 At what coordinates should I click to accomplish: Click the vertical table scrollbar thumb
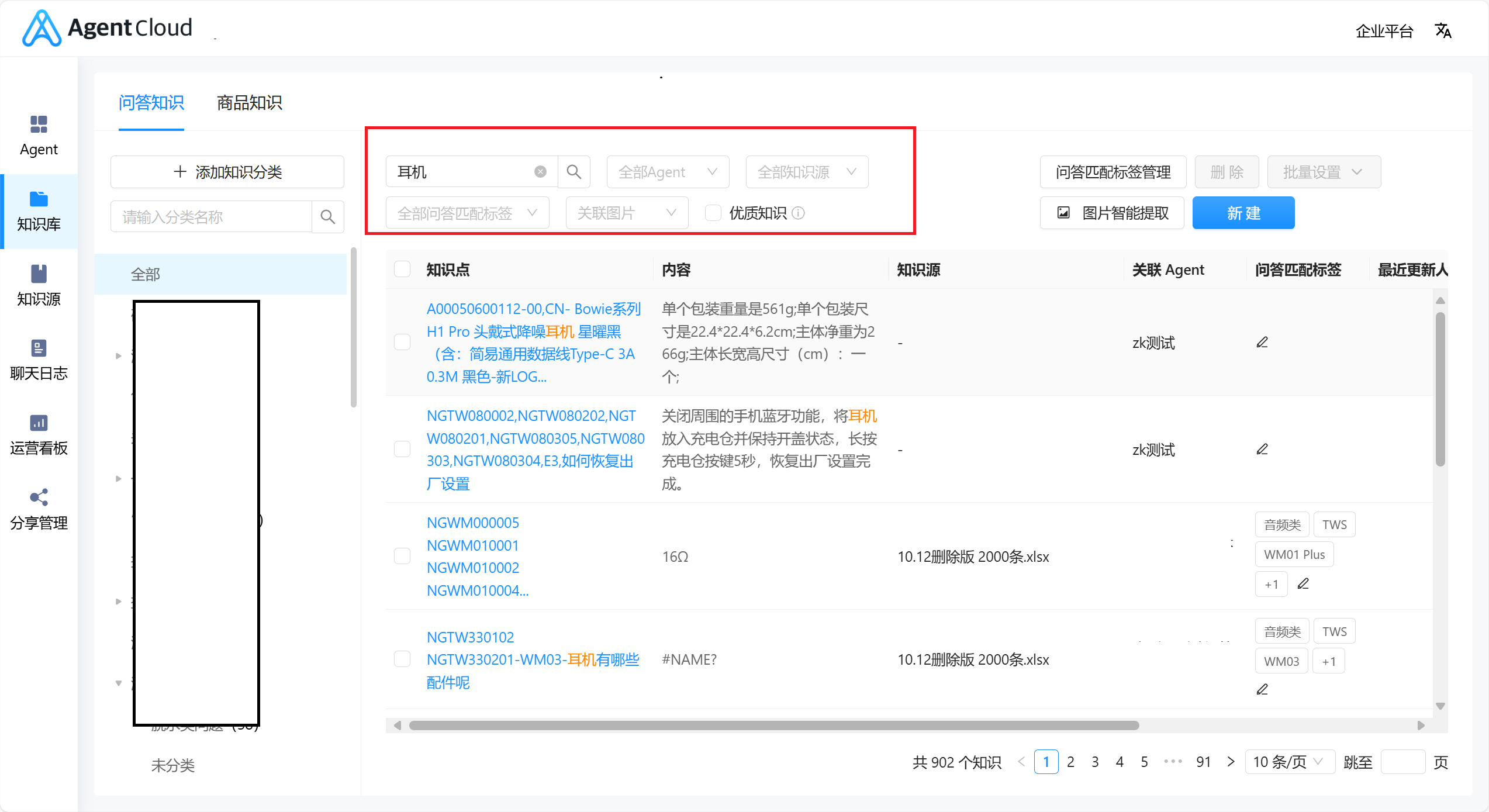click(x=1440, y=389)
